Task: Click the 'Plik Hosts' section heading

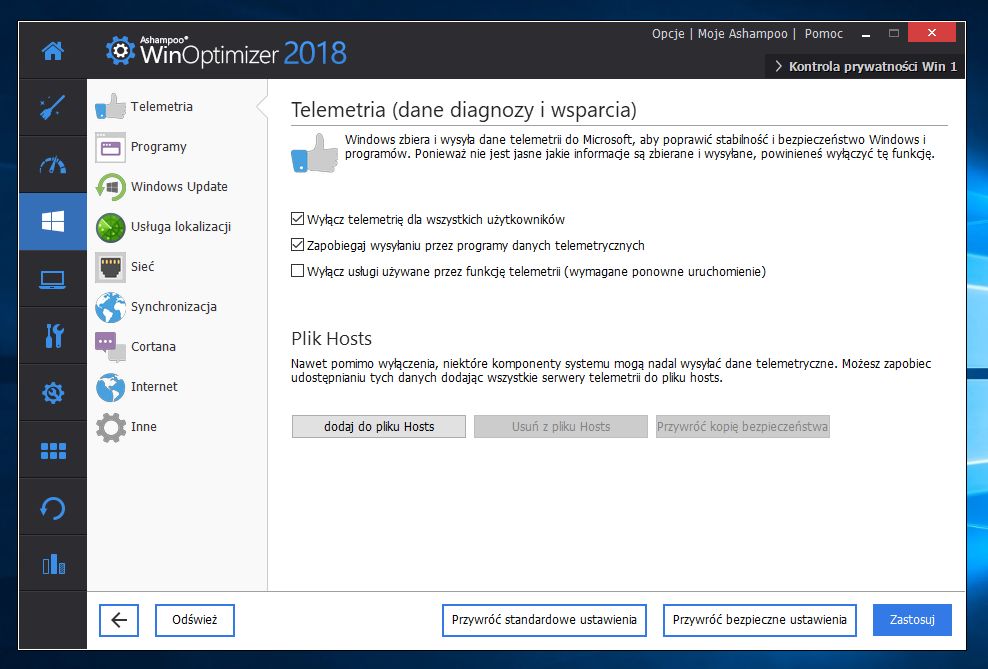Action: click(x=331, y=339)
